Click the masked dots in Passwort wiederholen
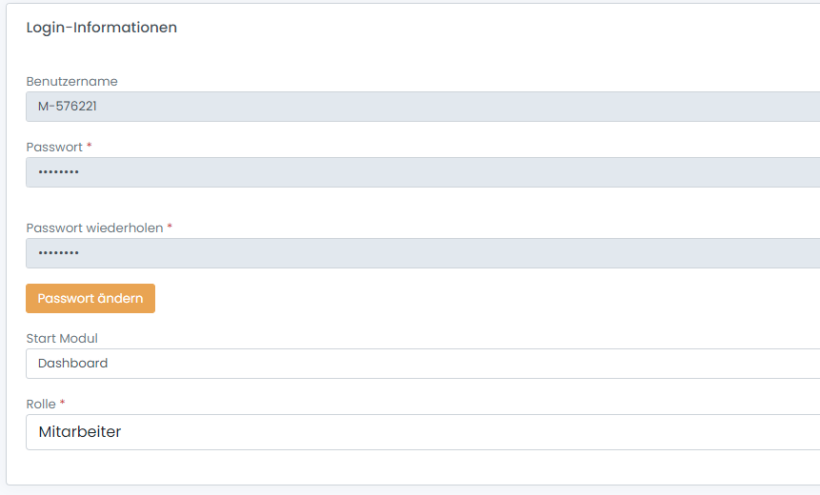The image size is (820, 495). click(58, 253)
